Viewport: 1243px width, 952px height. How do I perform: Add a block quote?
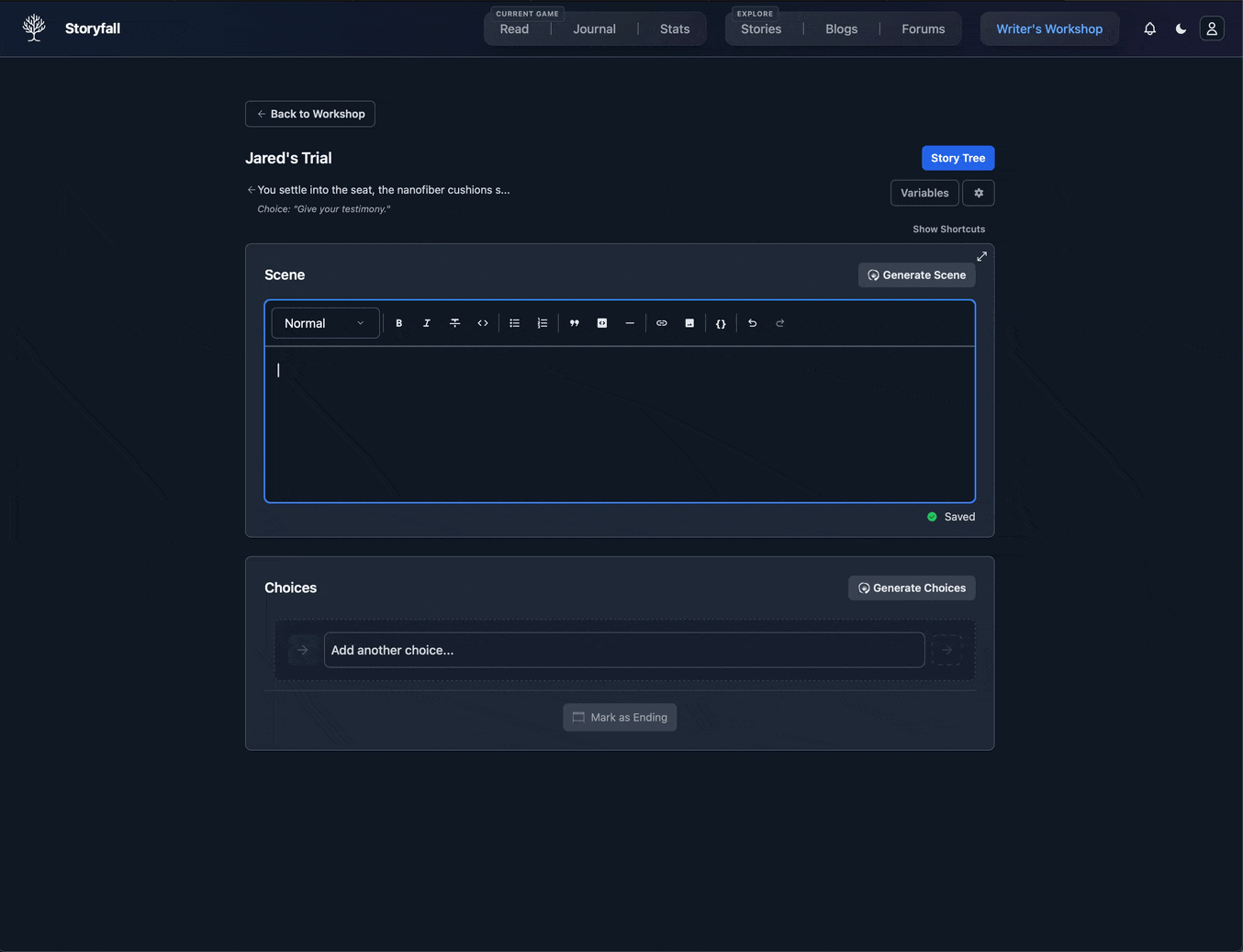coord(574,323)
